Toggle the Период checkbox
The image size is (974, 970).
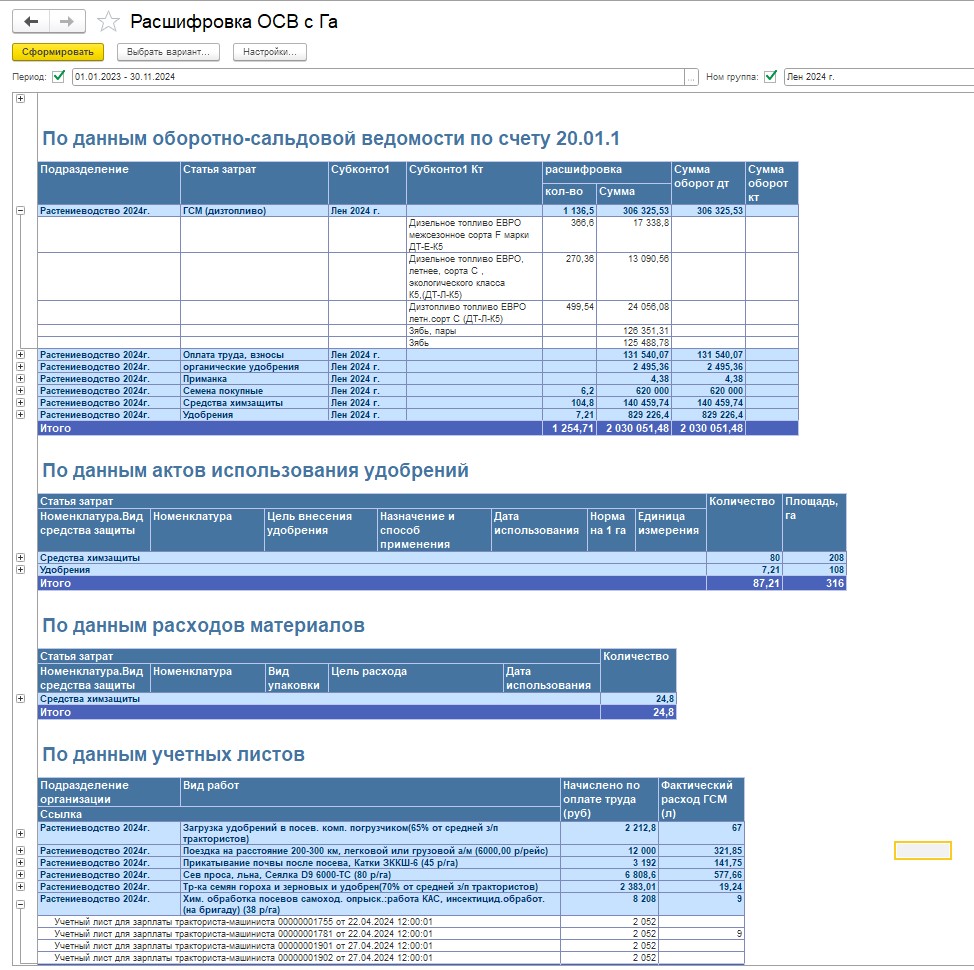(x=59, y=77)
